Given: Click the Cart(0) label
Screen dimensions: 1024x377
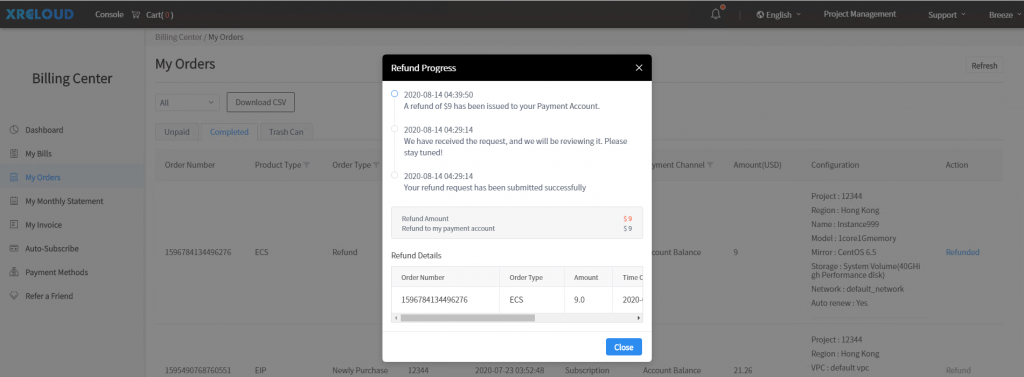Looking at the screenshot, I should tap(159, 14).
